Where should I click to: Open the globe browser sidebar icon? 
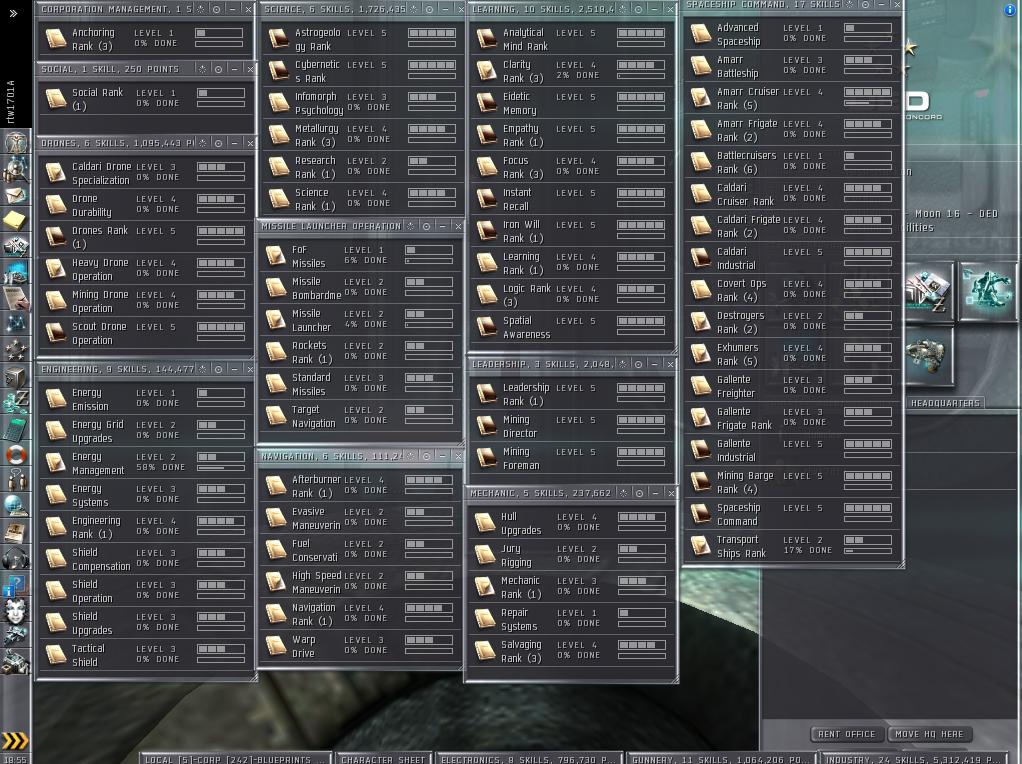[16, 505]
